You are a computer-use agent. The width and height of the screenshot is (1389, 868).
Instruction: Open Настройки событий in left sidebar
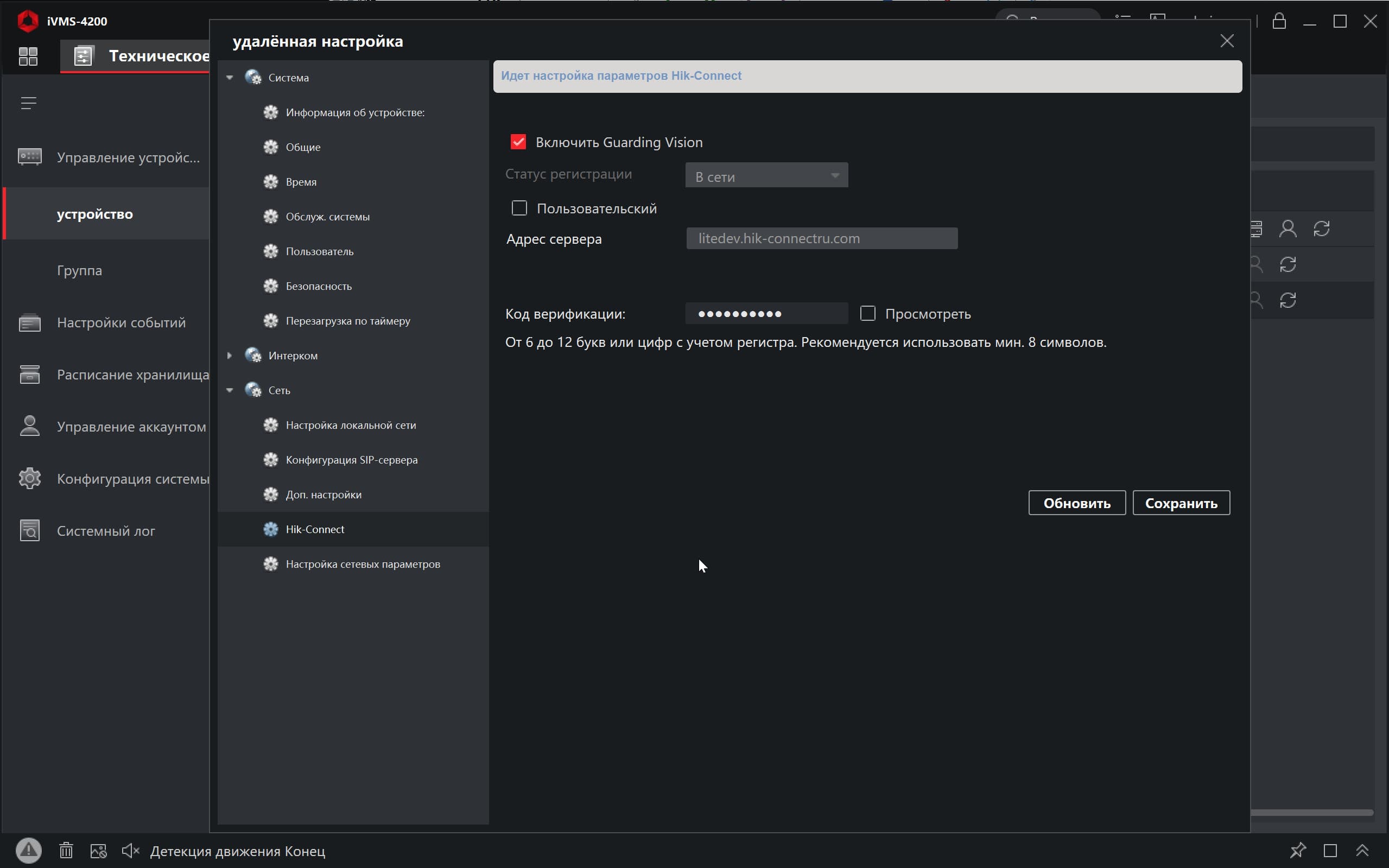(121, 322)
